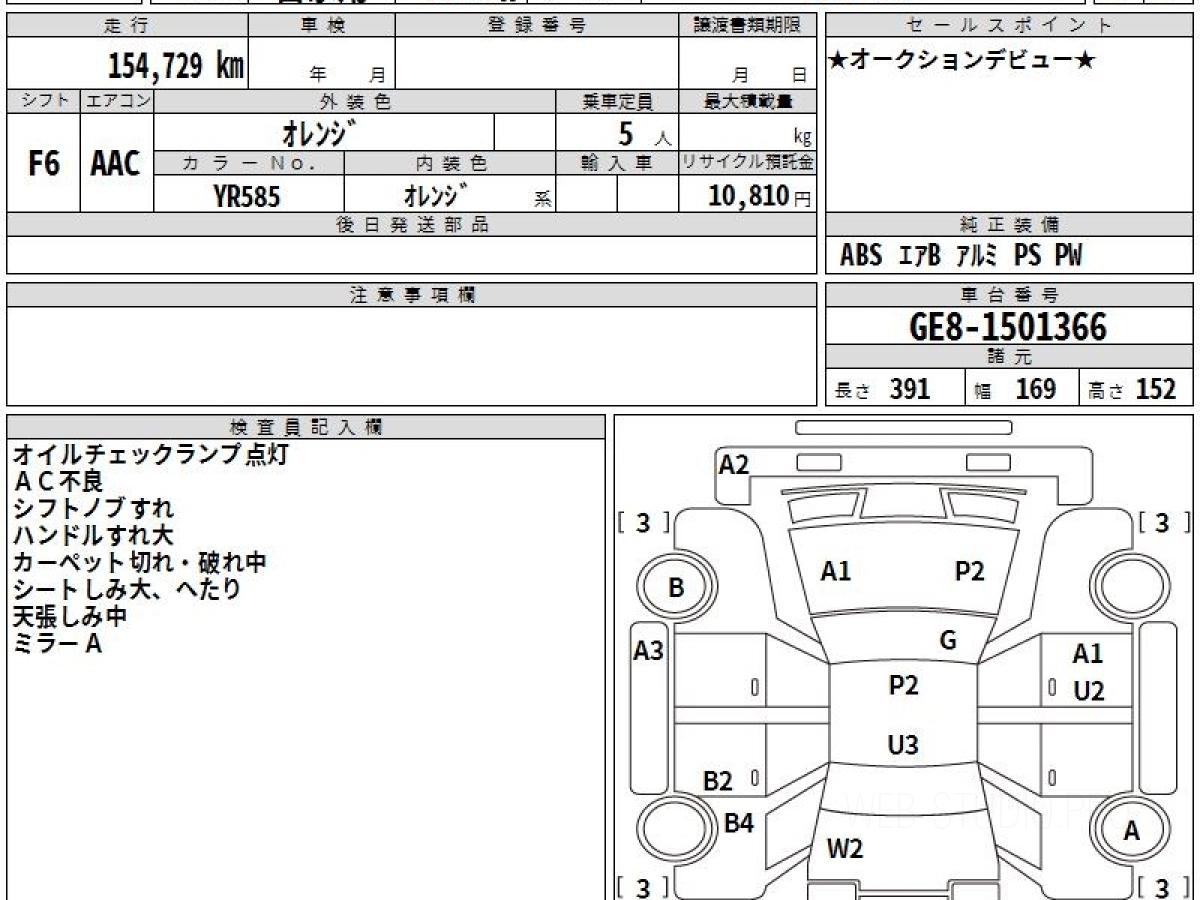Click the 10,810円 recycle deposit value

(x=759, y=196)
